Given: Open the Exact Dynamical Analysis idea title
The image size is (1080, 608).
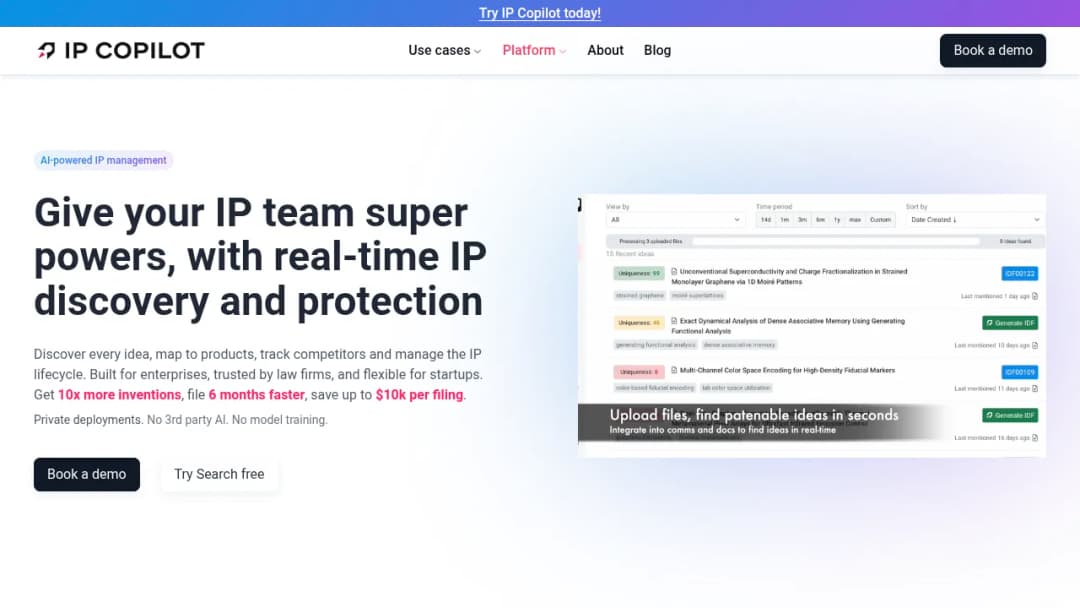Looking at the screenshot, I should (x=789, y=326).
